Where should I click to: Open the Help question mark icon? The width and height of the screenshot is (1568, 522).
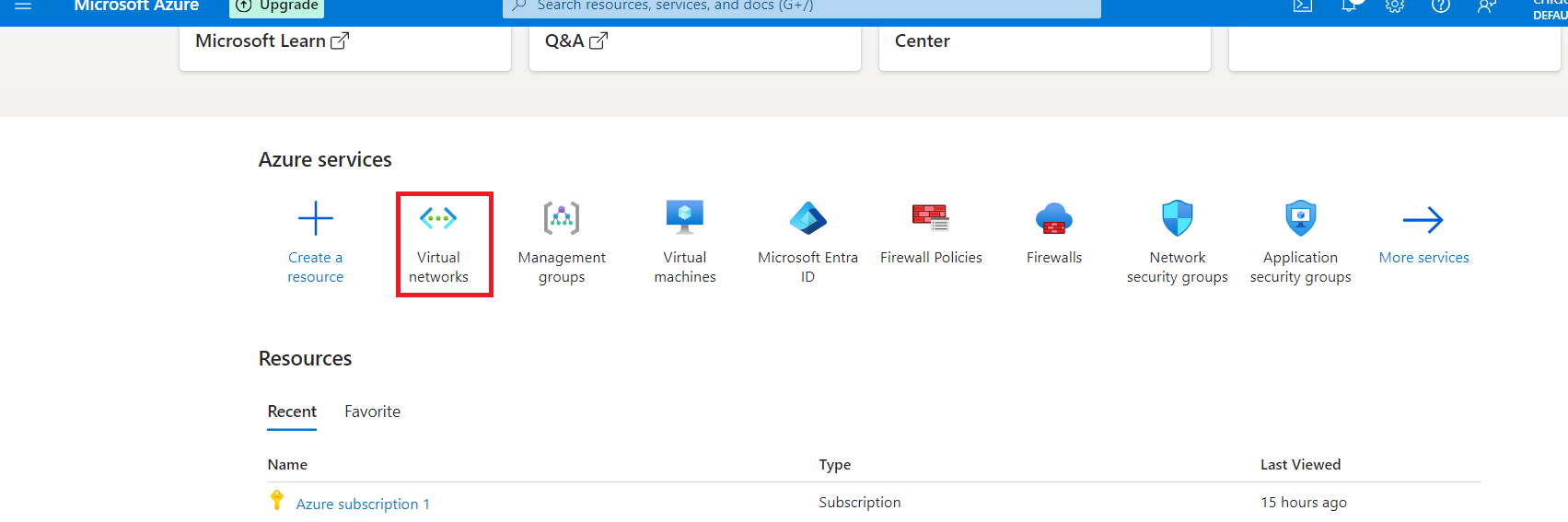coord(1441,6)
